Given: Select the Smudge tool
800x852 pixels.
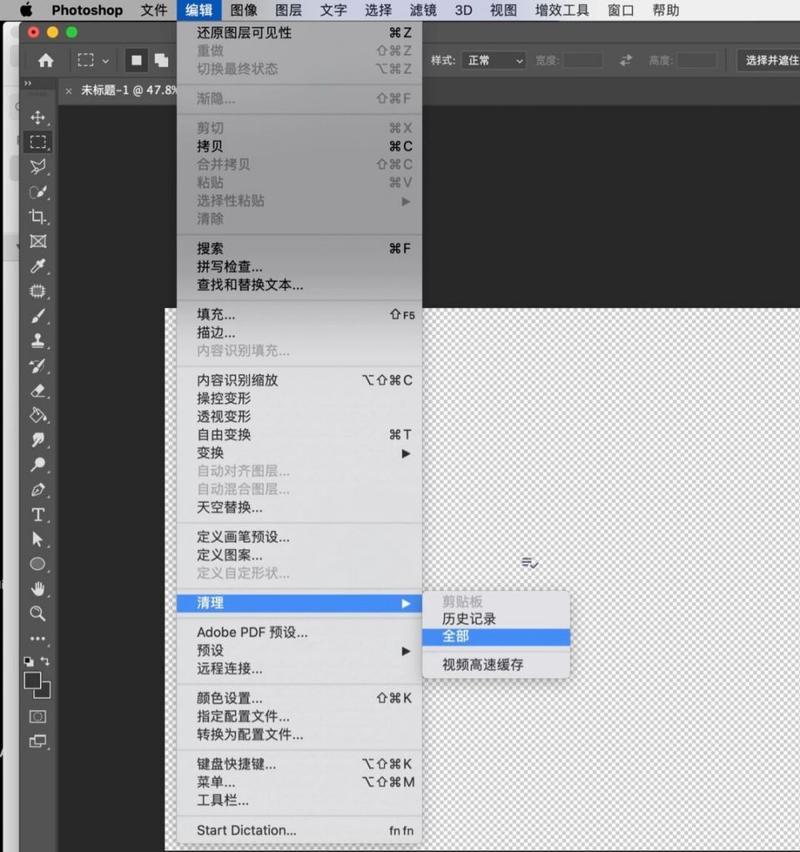Looking at the screenshot, I should click(38, 440).
